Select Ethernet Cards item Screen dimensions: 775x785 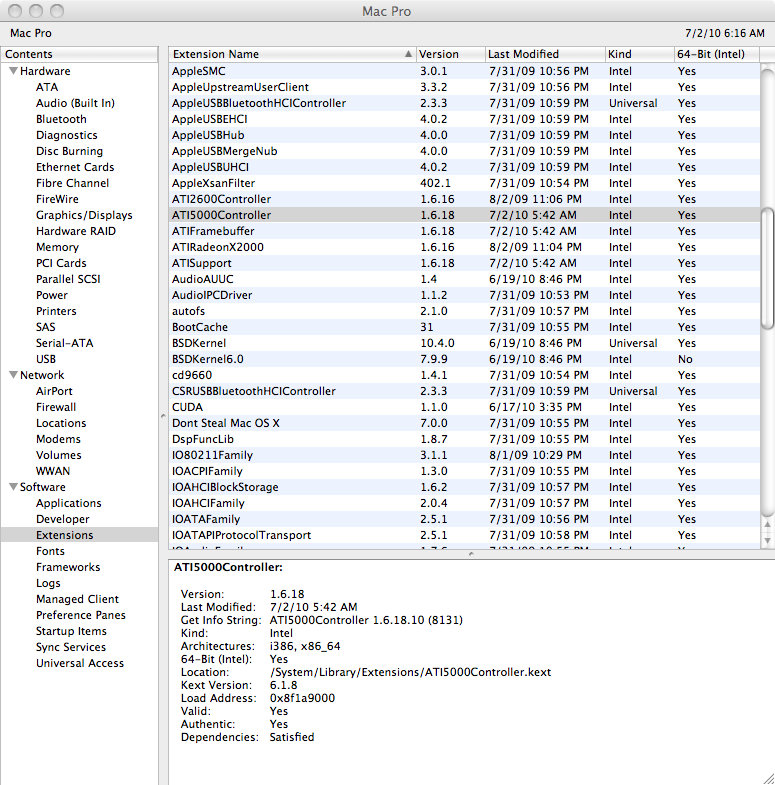point(75,167)
